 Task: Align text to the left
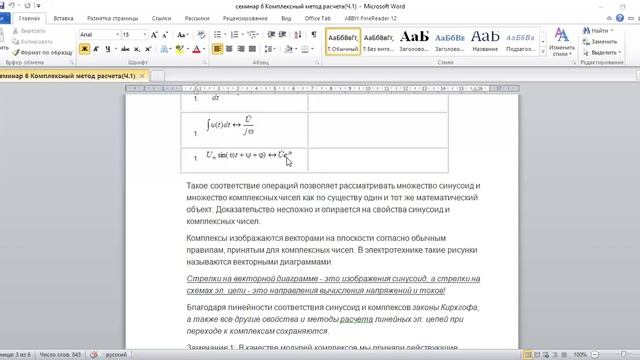pyautogui.click(x=218, y=49)
